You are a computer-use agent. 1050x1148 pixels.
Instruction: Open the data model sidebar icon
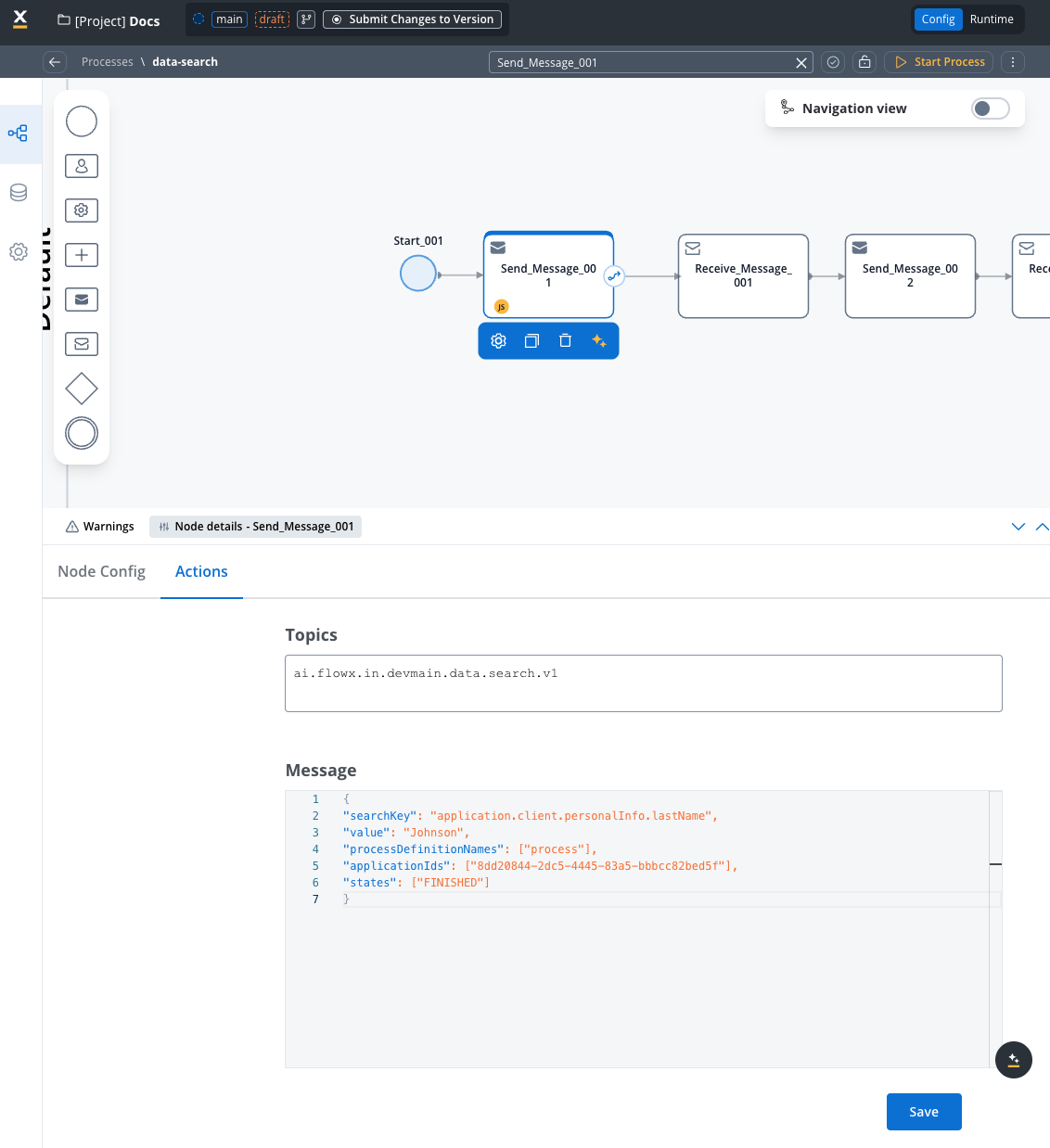pyautogui.click(x=19, y=193)
